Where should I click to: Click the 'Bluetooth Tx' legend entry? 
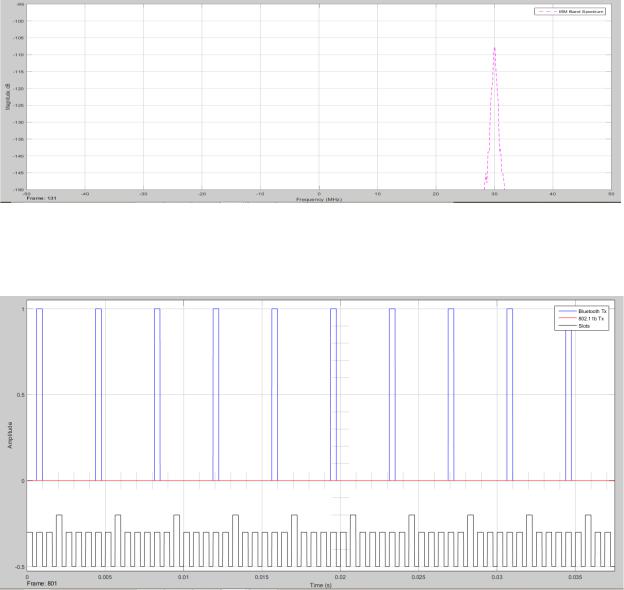581,311
